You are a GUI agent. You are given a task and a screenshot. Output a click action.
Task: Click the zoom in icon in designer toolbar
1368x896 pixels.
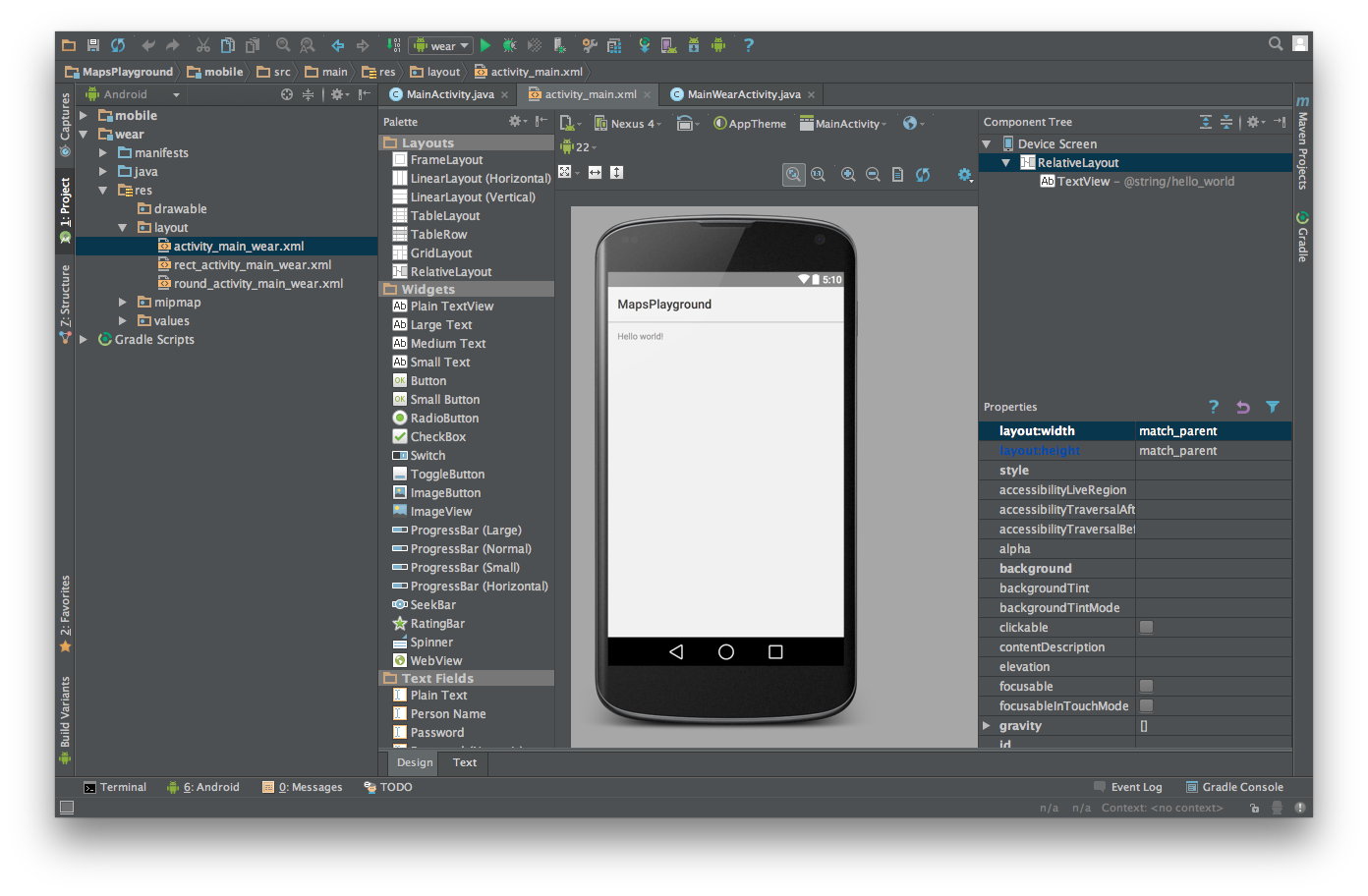pyautogui.click(x=848, y=174)
